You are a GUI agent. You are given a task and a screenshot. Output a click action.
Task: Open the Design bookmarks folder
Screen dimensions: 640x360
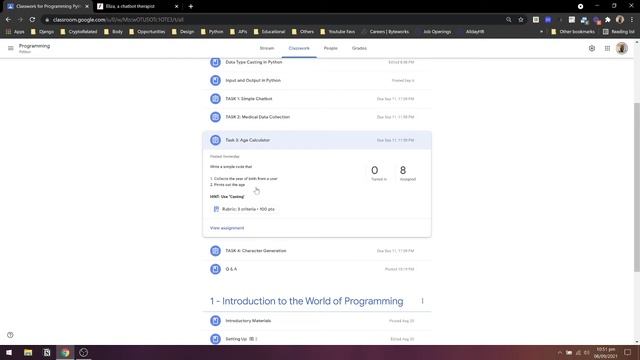[x=183, y=31]
